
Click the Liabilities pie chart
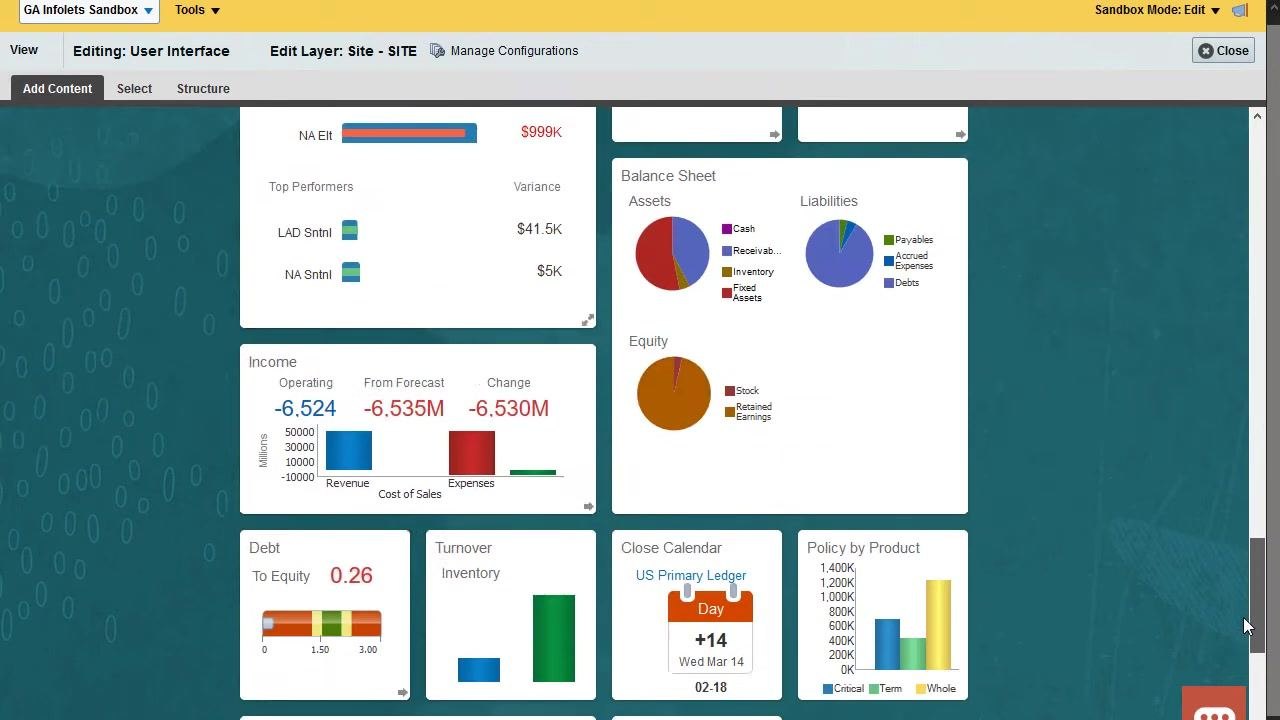coord(839,254)
